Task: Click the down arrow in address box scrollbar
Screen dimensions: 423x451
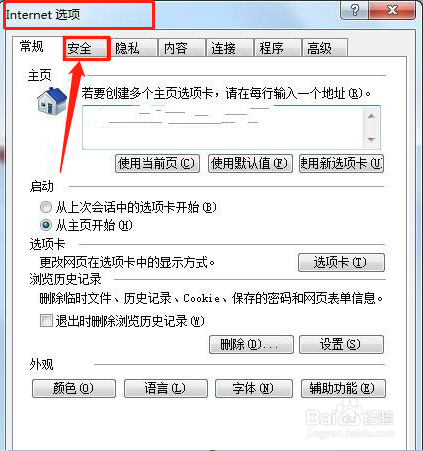Action: [x=371, y=139]
